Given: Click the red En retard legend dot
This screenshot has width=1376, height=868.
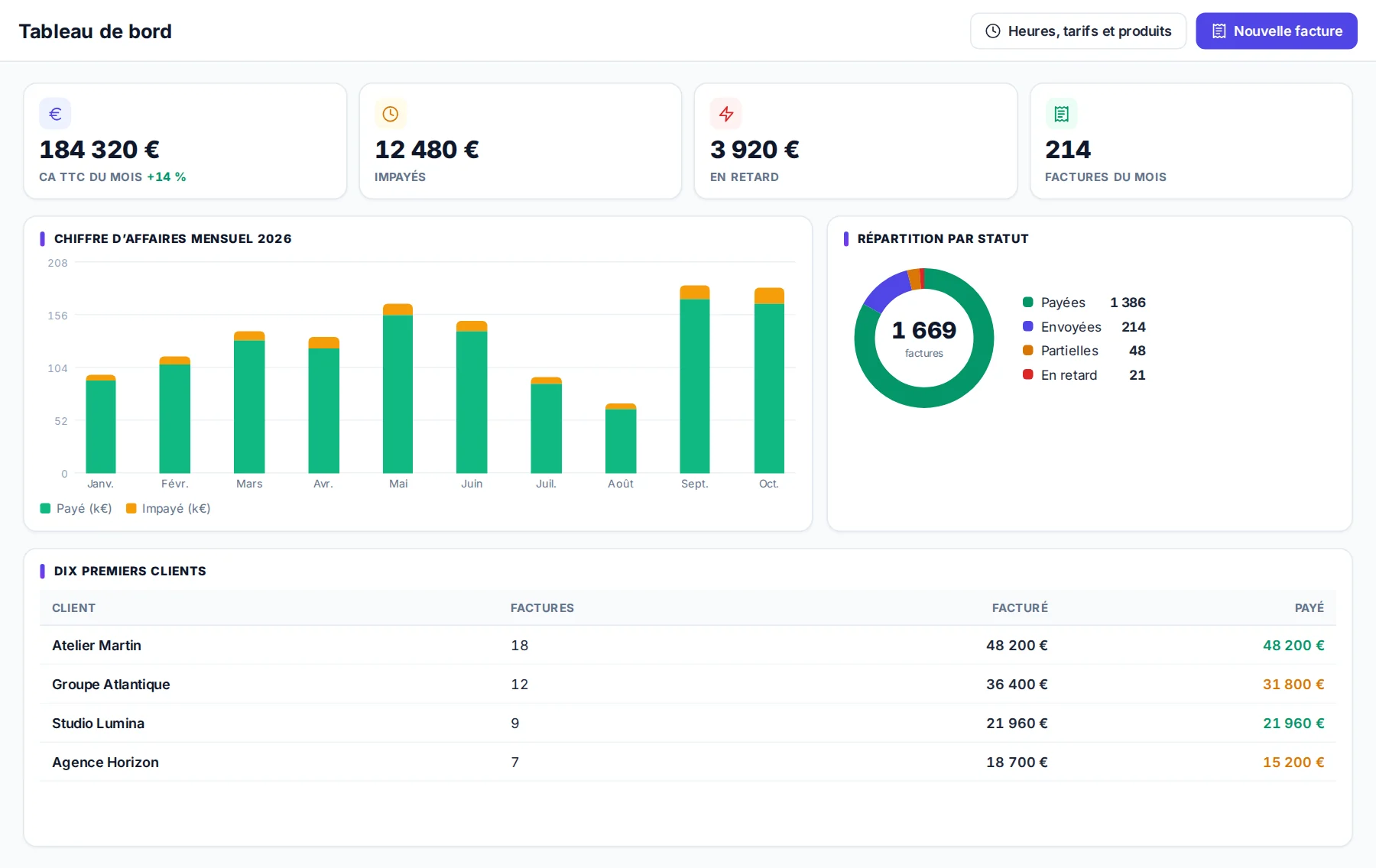Looking at the screenshot, I should click(x=1028, y=375).
